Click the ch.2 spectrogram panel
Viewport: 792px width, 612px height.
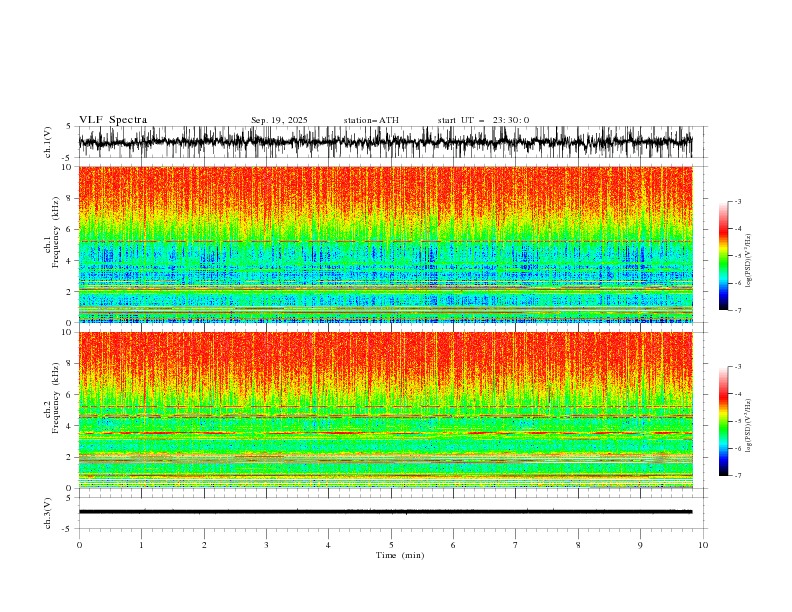coord(385,410)
